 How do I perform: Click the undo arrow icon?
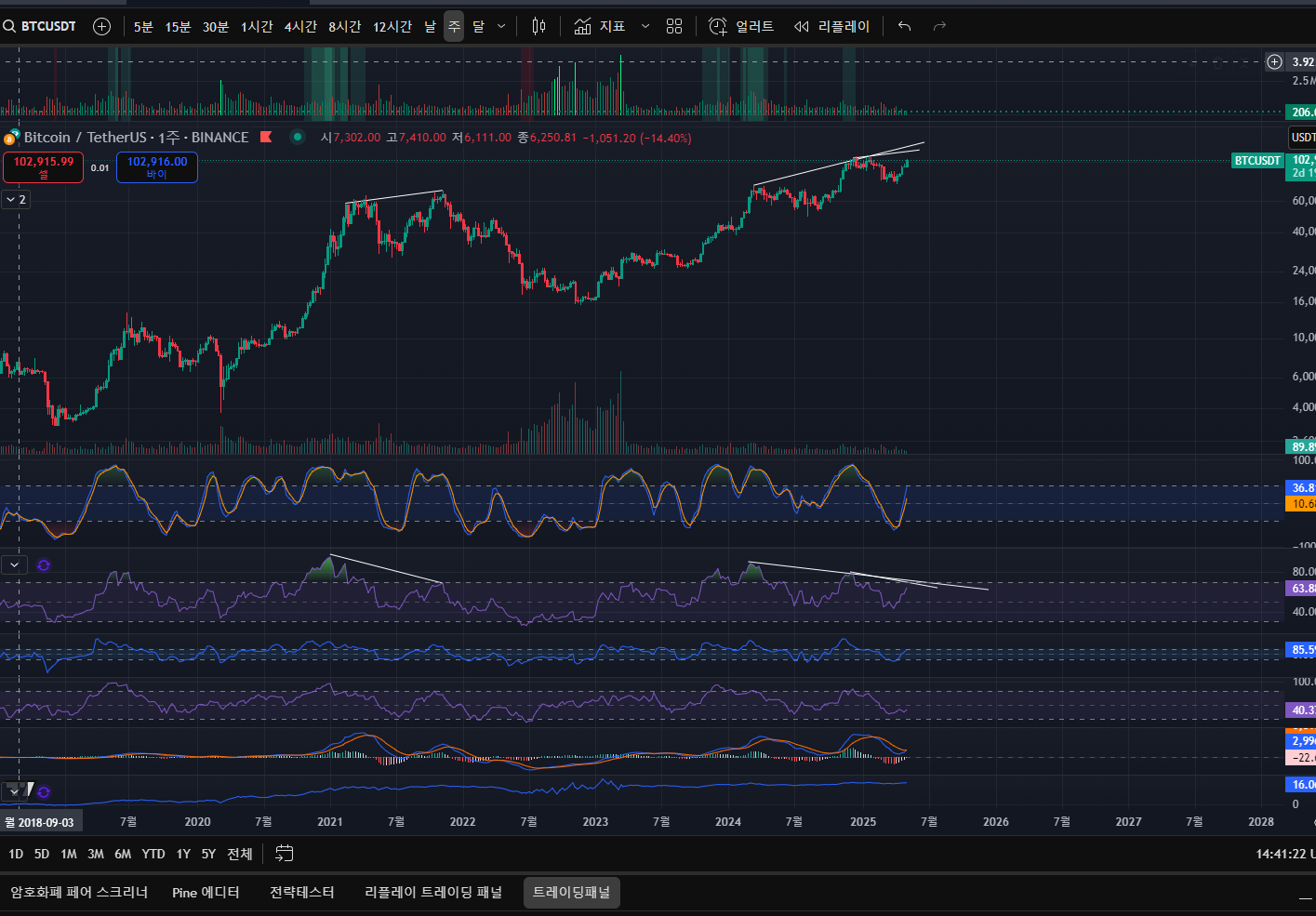pos(904,26)
